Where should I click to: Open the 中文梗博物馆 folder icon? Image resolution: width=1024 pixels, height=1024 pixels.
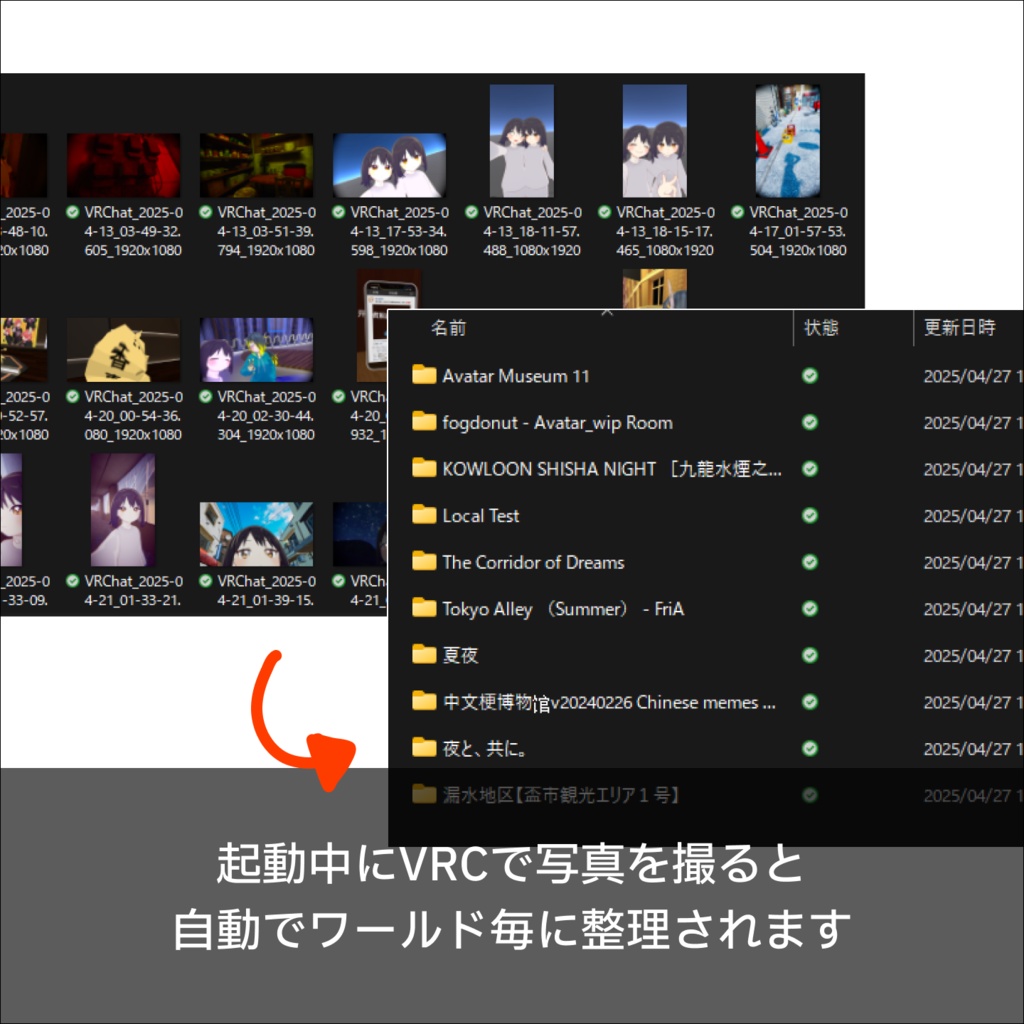[x=423, y=702]
